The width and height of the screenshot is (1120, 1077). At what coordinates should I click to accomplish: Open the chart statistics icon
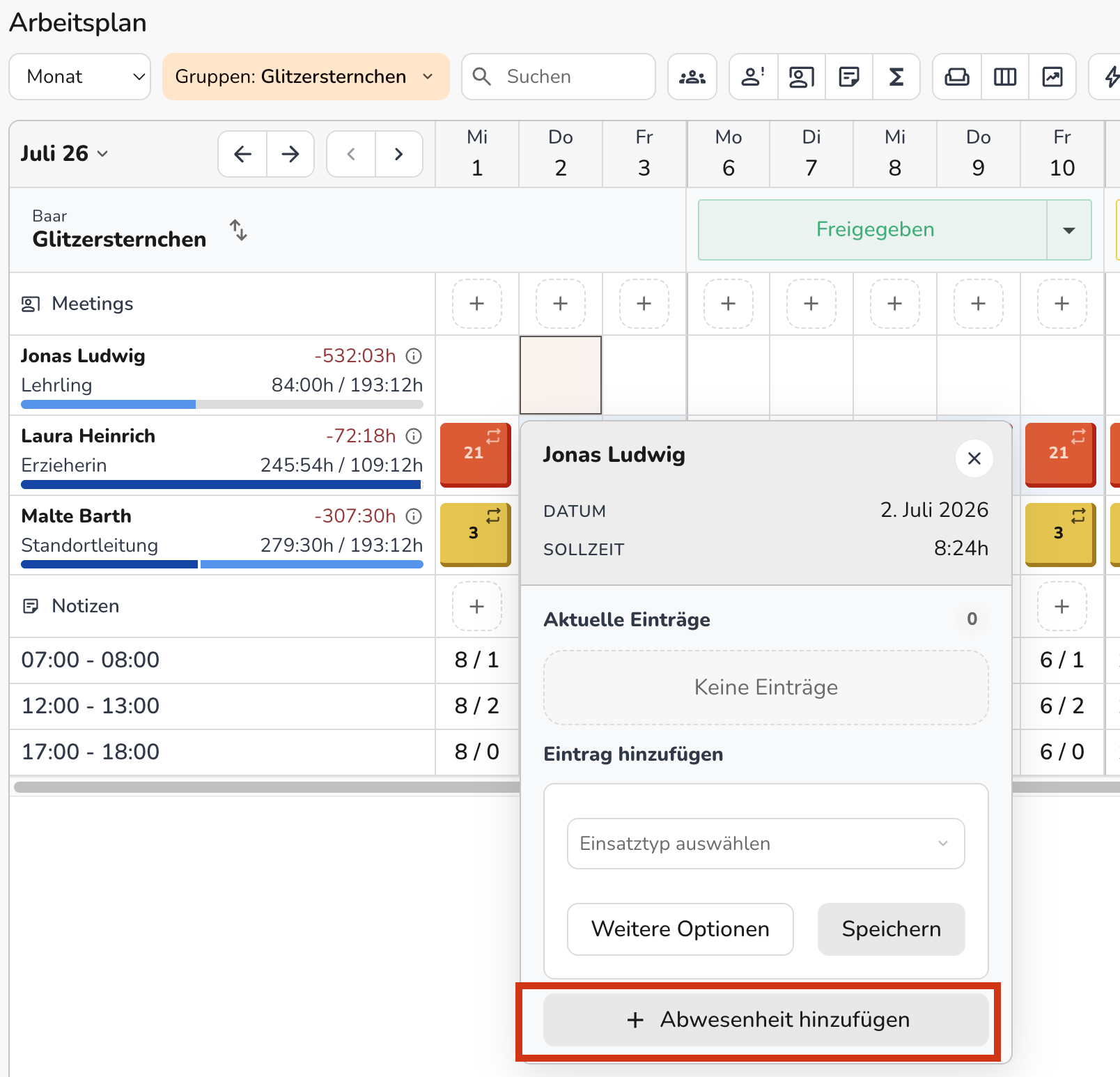coord(1052,77)
